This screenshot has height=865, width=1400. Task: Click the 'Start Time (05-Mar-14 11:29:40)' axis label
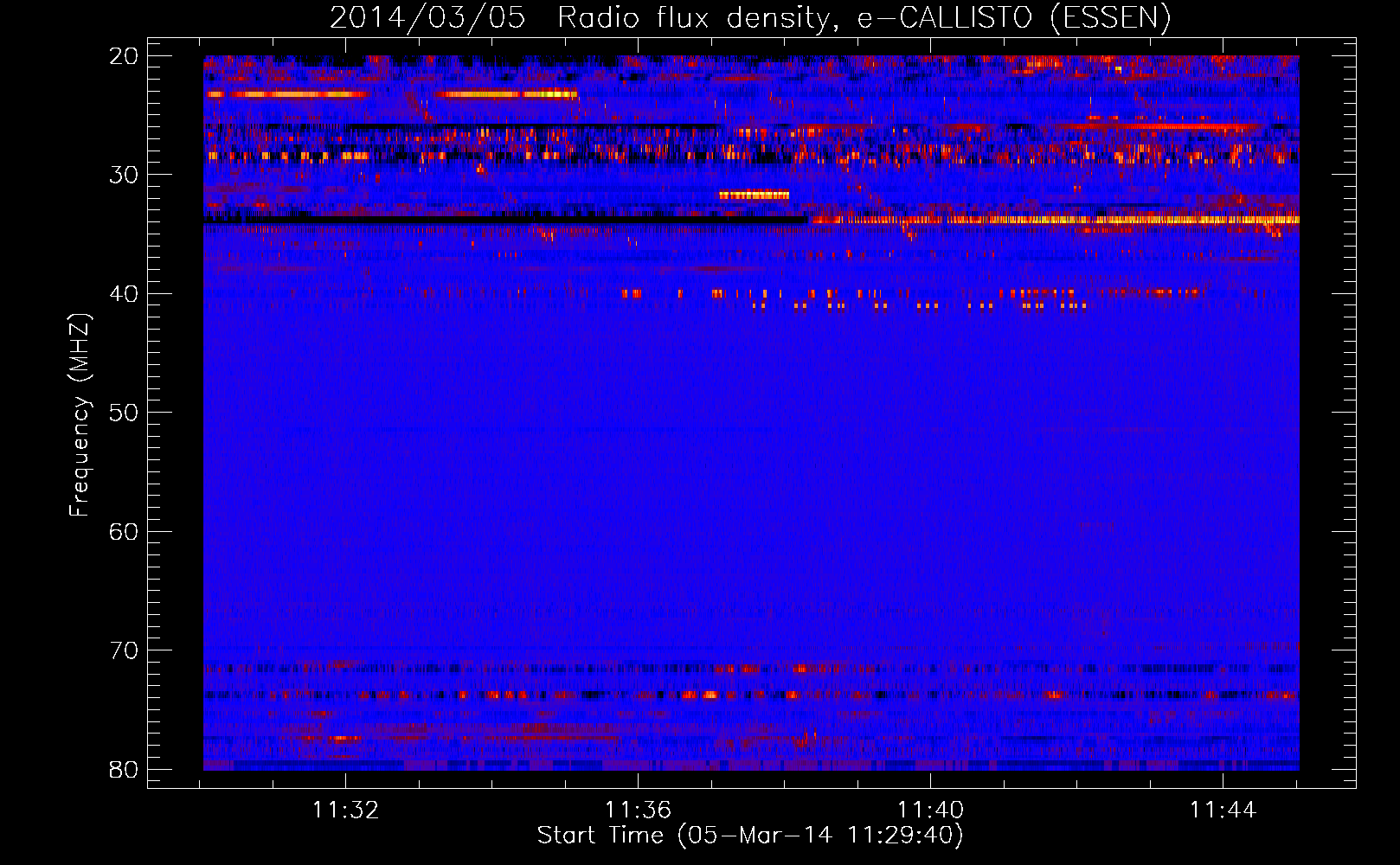tap(750, 836)
